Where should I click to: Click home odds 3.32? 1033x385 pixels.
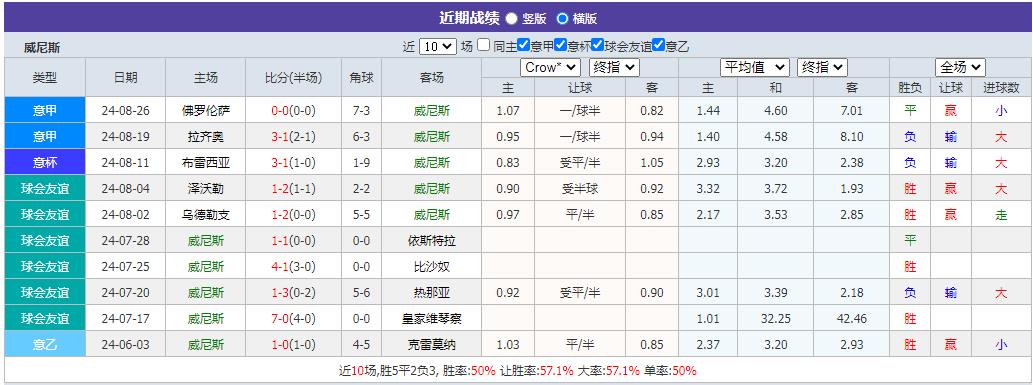pos(708,189)
